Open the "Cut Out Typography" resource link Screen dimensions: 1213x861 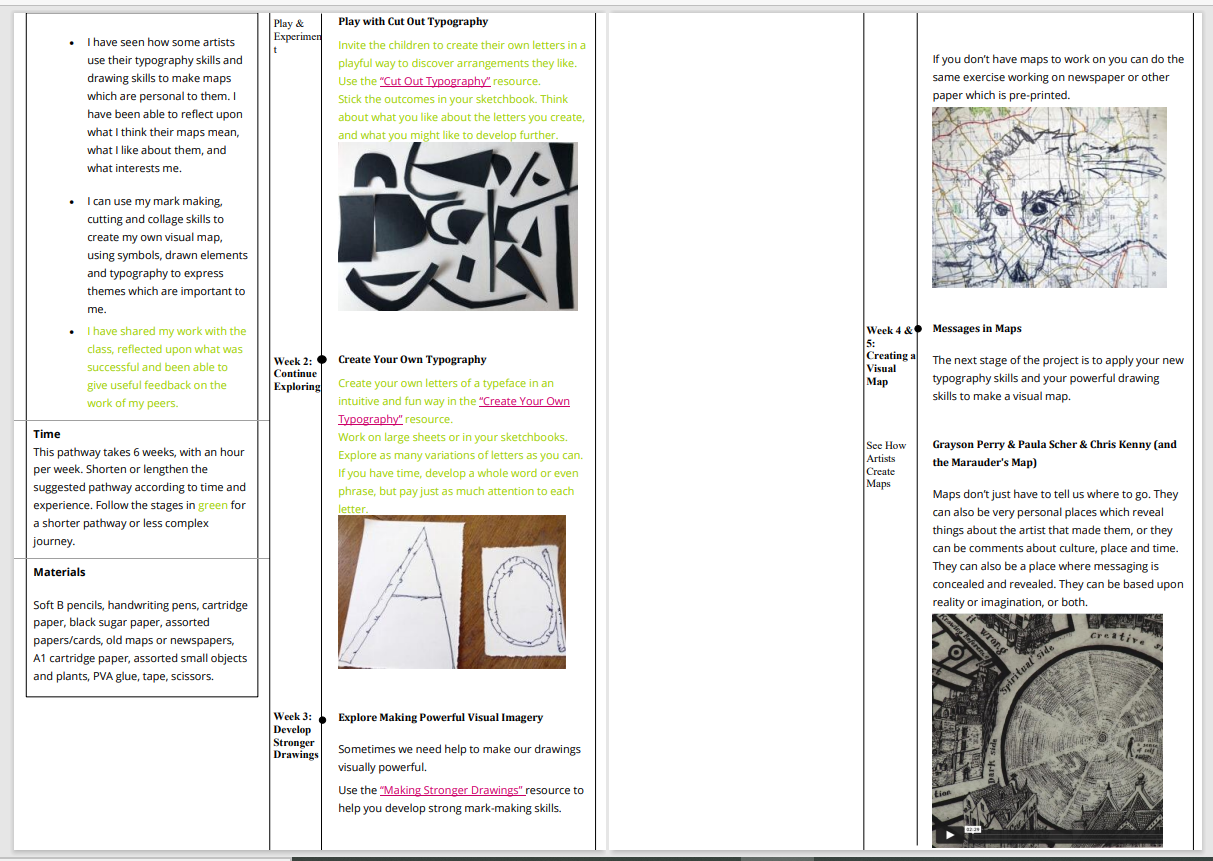click(x=435, y=81)
